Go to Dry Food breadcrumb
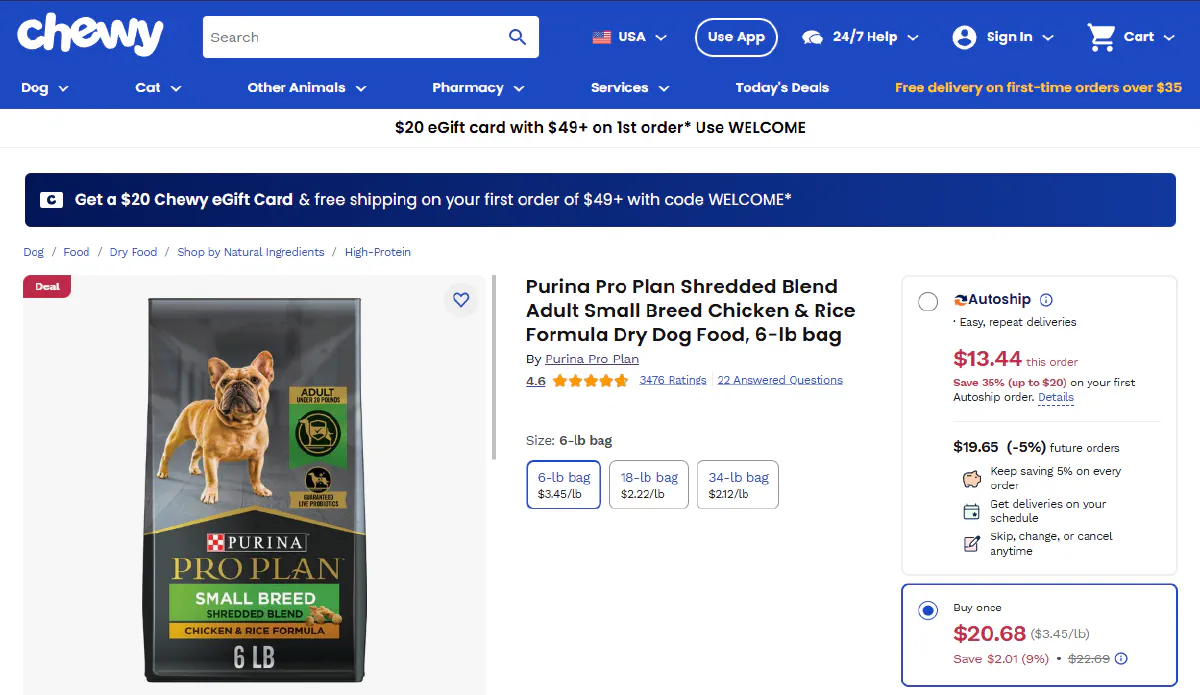 (133, 252)
